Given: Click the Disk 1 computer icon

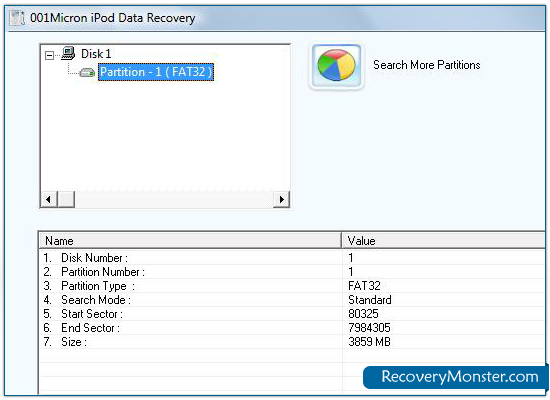Looking at the screenshot, I should pos(68,53).
